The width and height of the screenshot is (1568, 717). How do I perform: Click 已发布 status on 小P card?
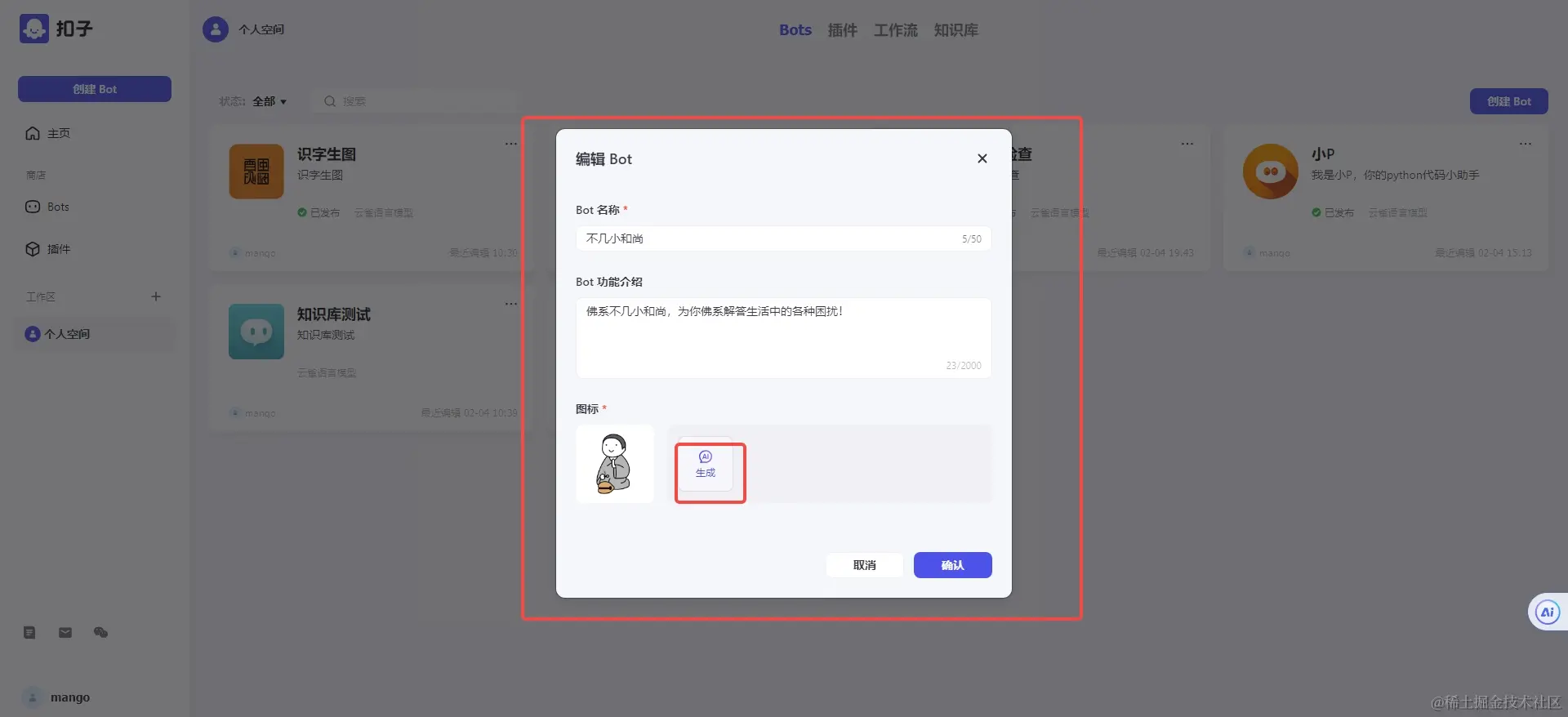click(1333, 212)
